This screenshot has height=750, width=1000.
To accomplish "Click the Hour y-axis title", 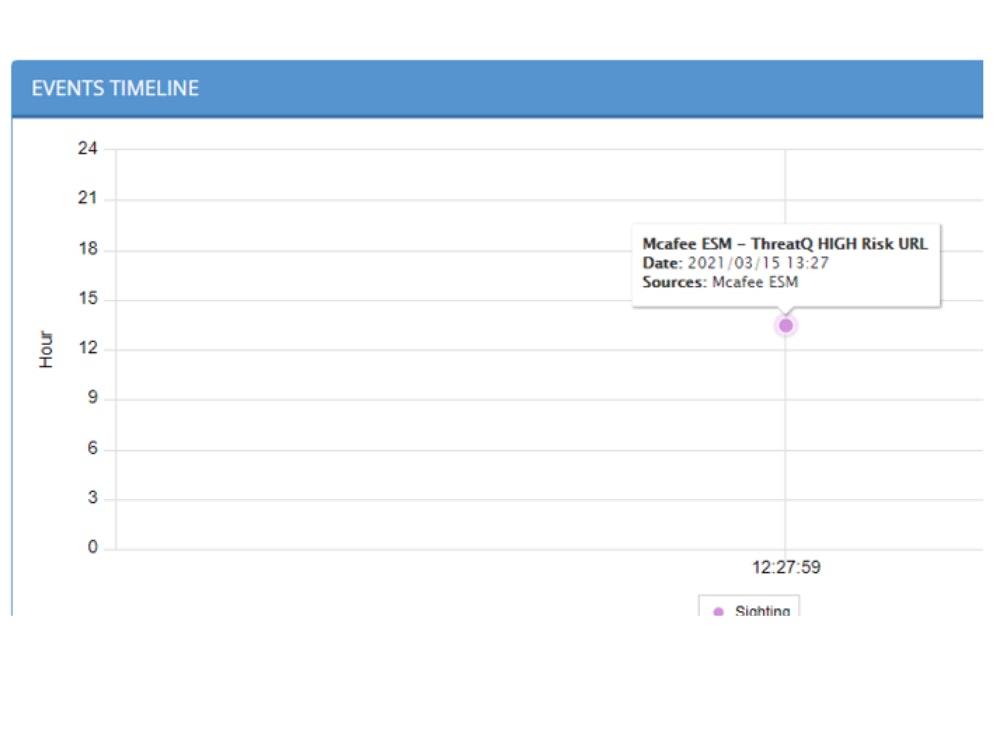I will pos(47,350).
